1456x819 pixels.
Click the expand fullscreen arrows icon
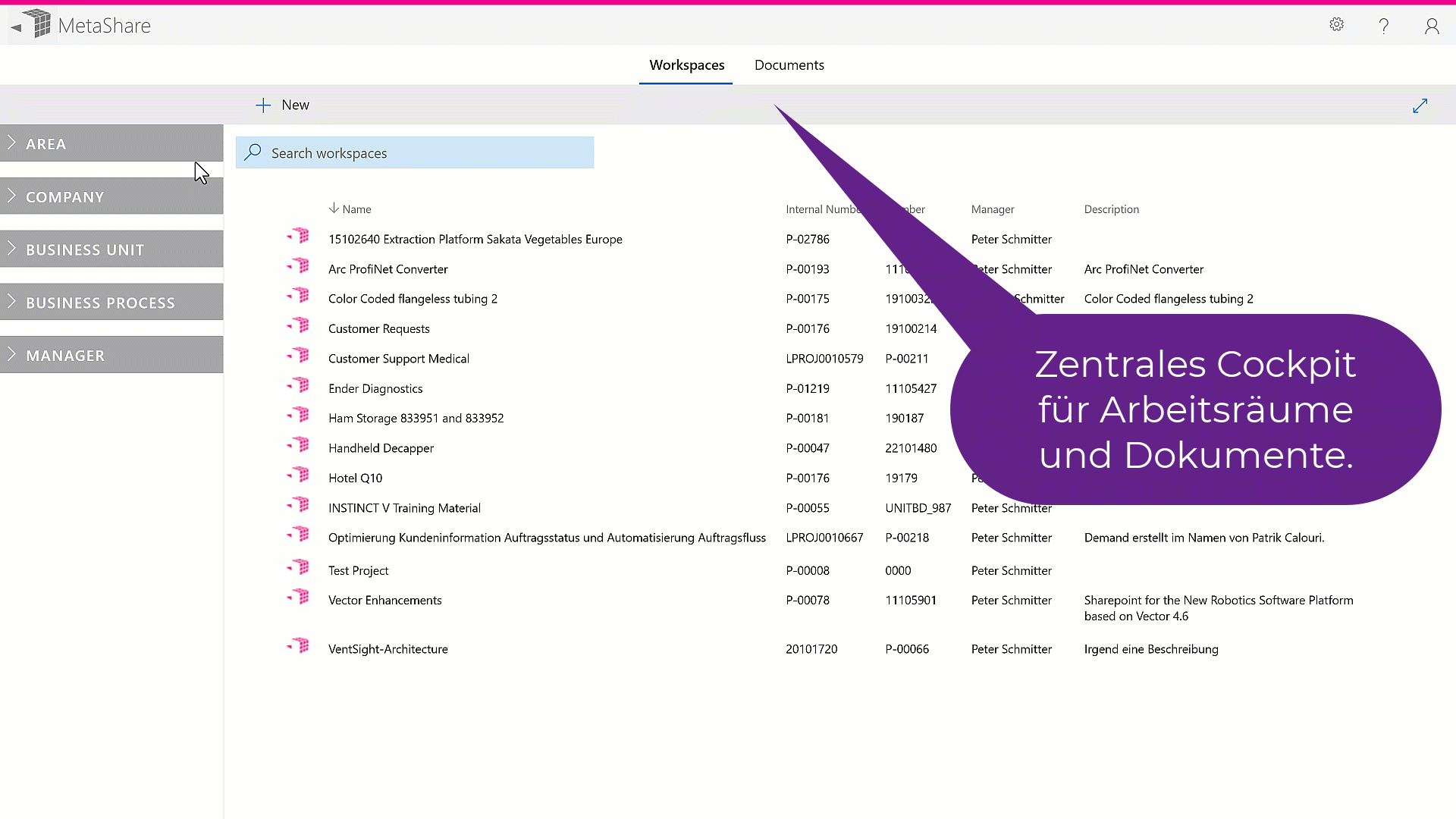pos(1420,105)
